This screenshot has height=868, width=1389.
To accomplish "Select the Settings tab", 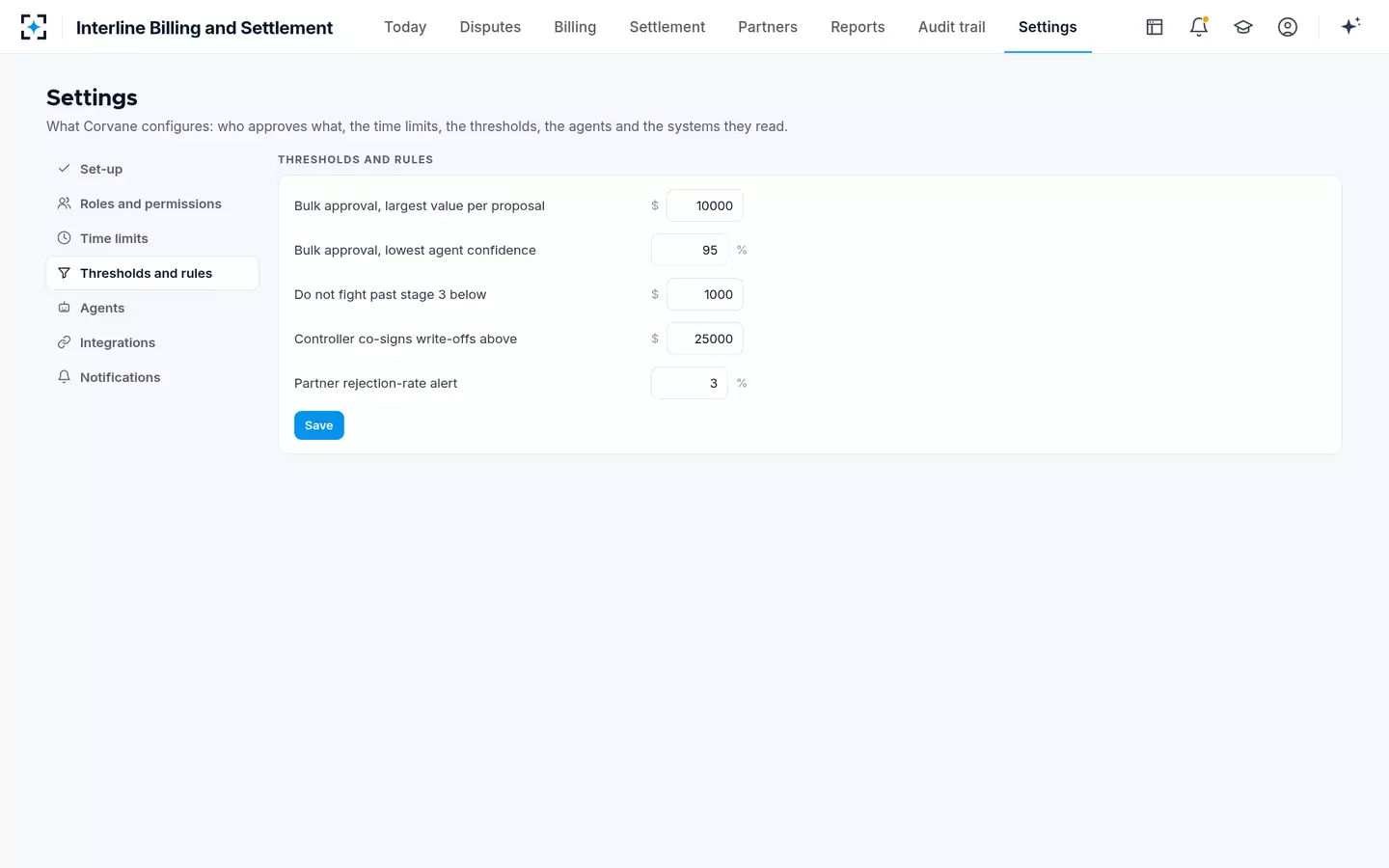I will coord(1048,27).
